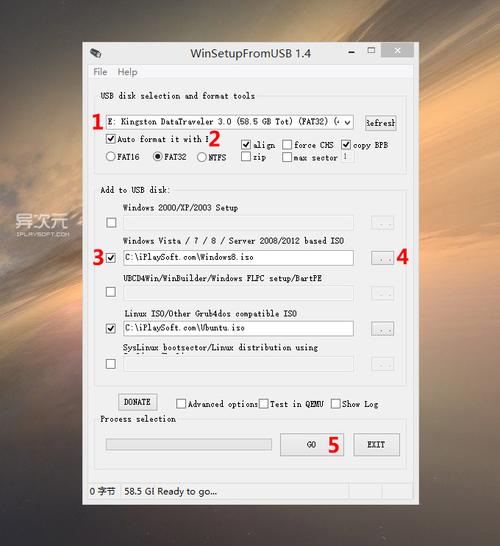Toggle Auto format it with FBinst checkbox
The width and height of the screenshot is (500, 546).
coord(111,139)
